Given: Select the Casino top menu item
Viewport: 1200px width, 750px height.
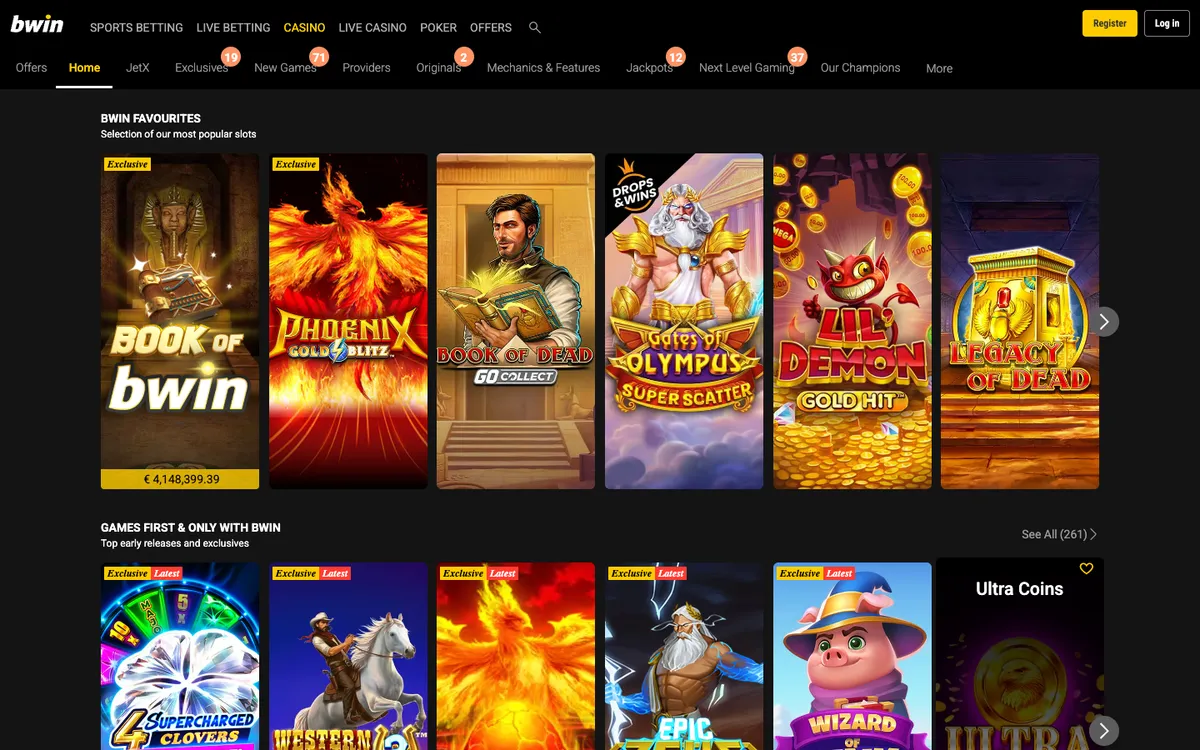Looking at the screenshot, I should point(304,28).
